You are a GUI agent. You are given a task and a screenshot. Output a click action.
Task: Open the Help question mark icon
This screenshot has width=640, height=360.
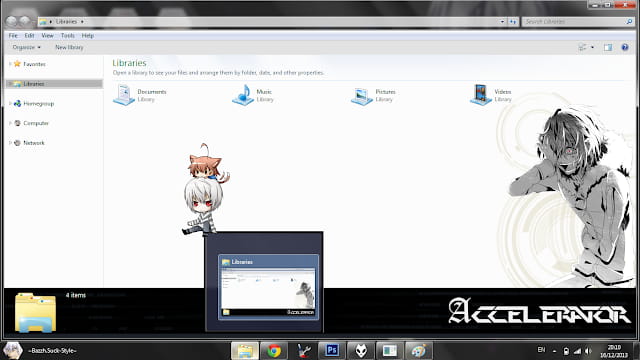pyautogui.click(x=625, y=47)
